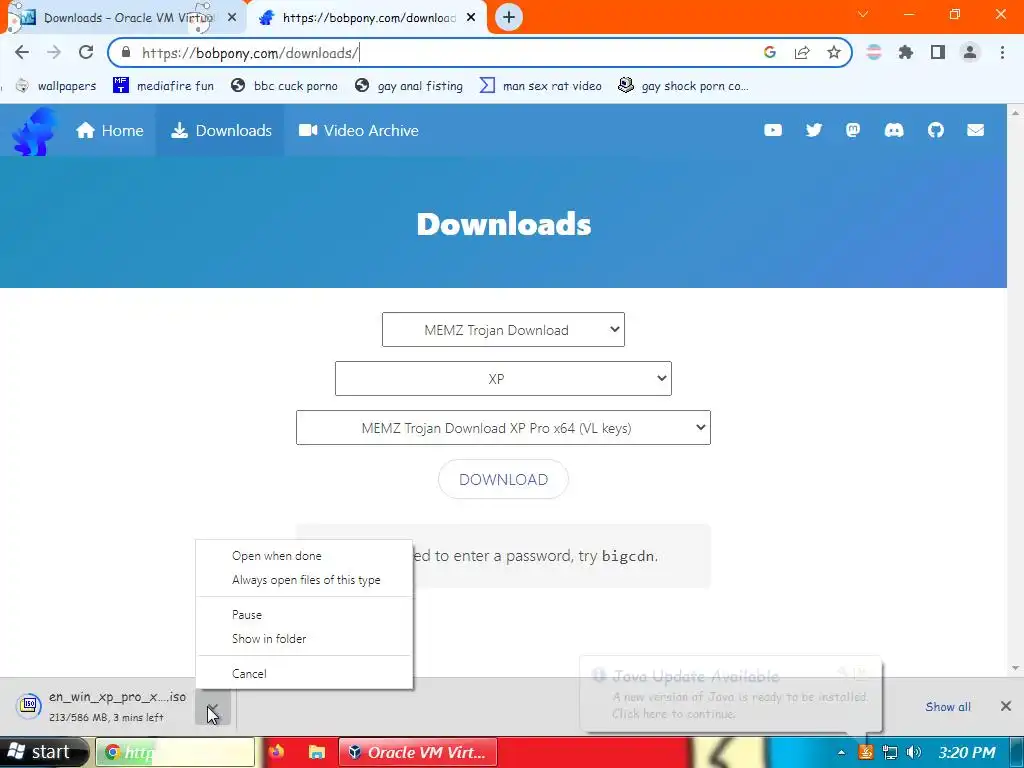Open the mediafire fun bookmark
Viewport: 1024px width, 768px height.
pos(163,86)
